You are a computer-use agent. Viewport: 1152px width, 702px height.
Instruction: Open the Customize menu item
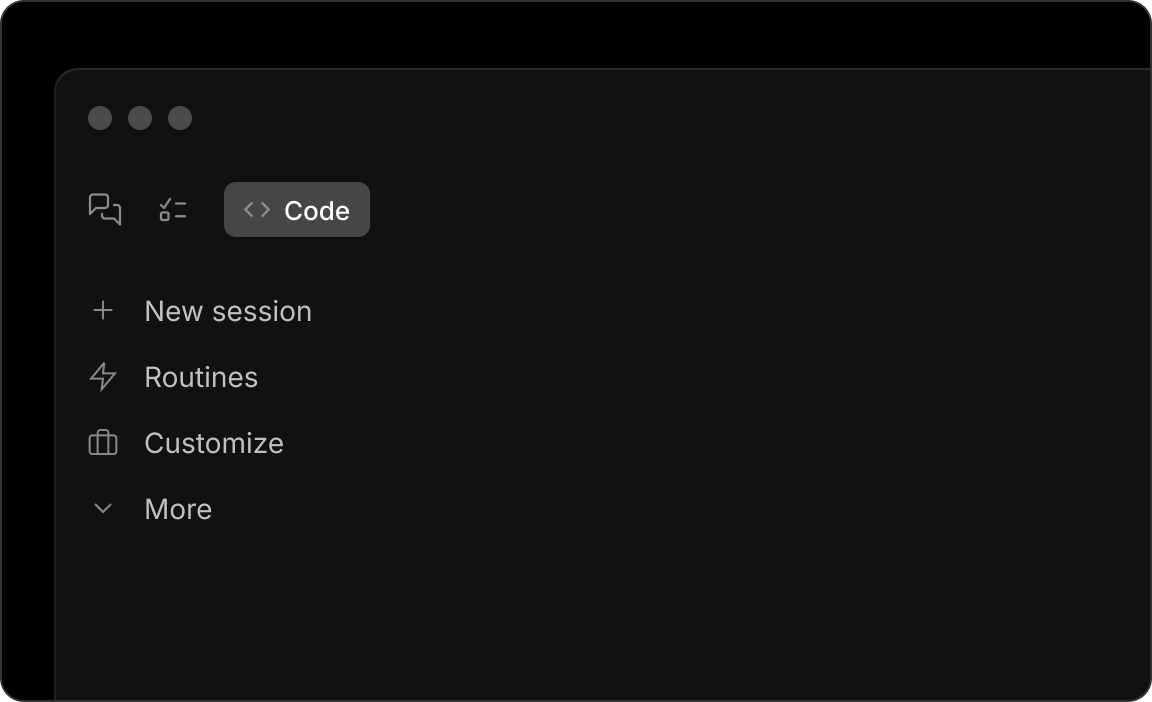point(214,442)
